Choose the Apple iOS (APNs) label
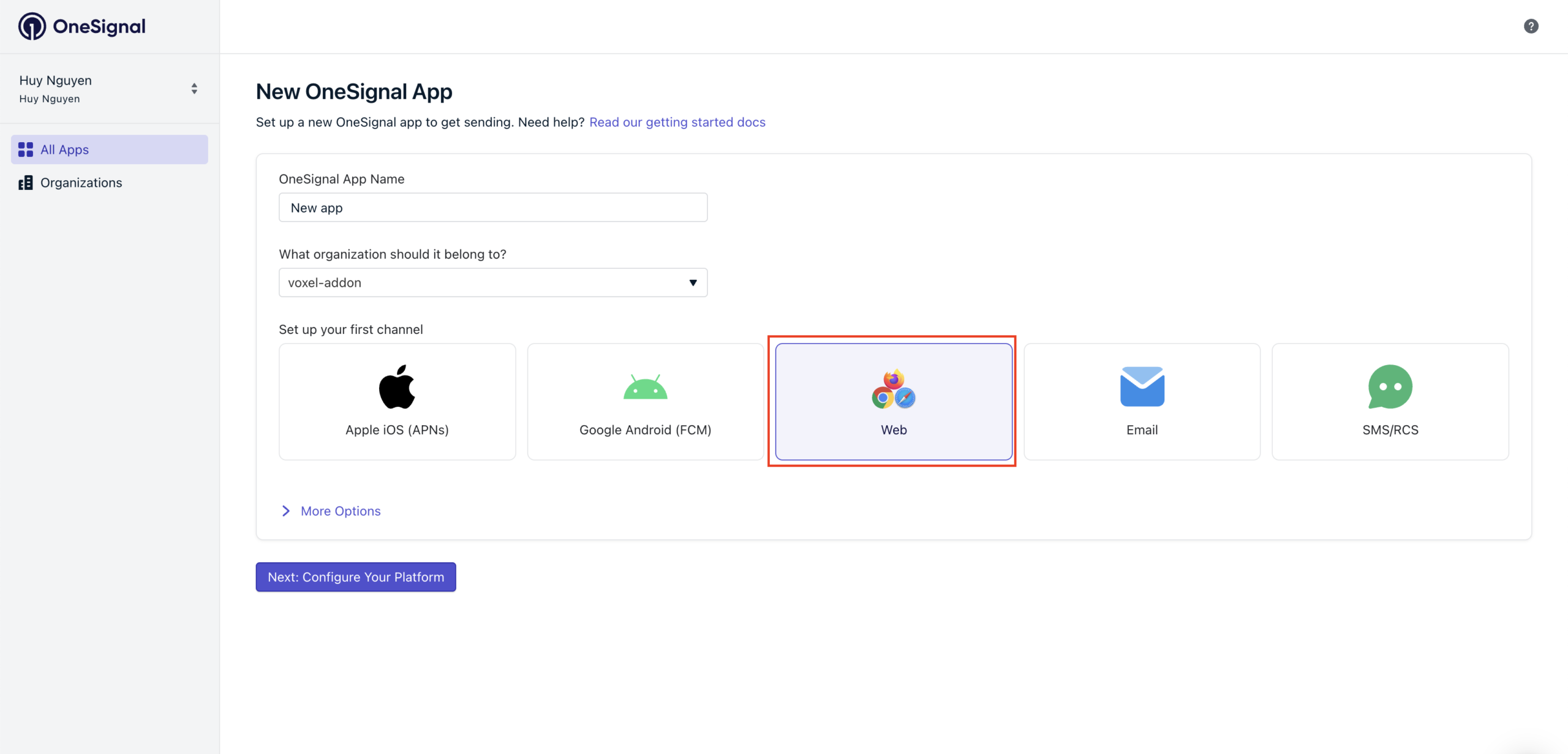The image size is (1568, 754). (397, 430)
